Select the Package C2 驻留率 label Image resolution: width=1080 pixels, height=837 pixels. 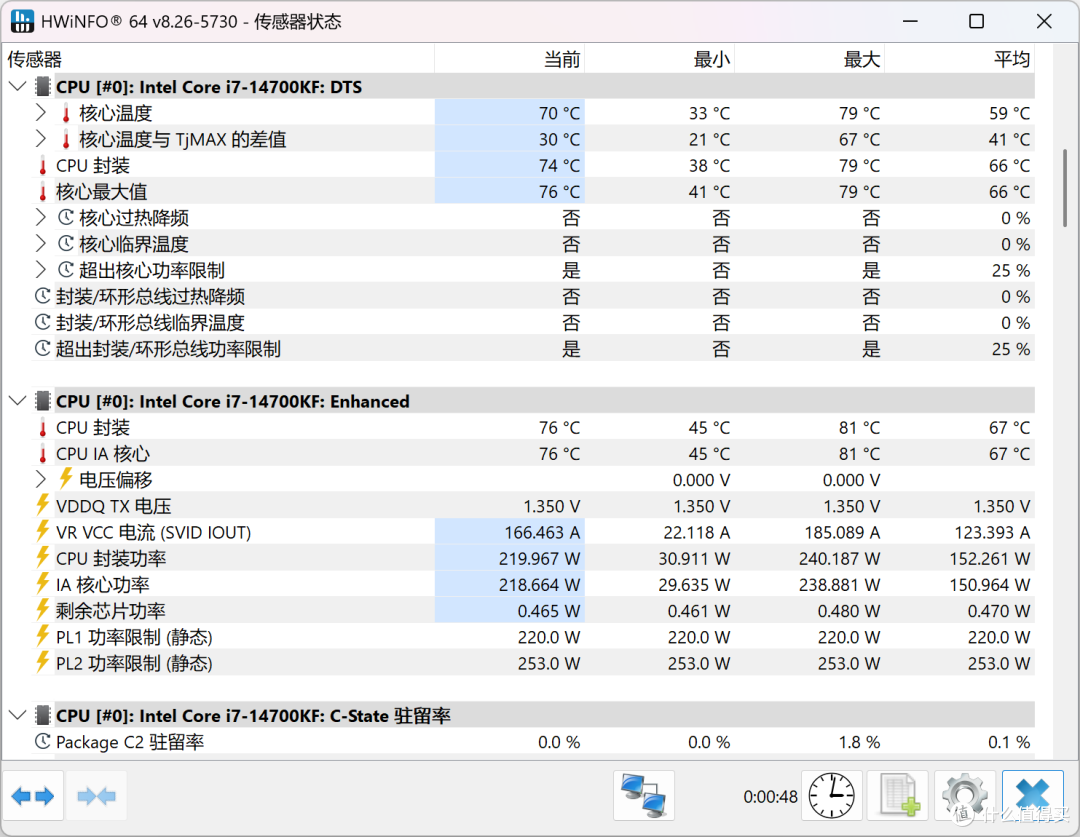pos(129,743)
